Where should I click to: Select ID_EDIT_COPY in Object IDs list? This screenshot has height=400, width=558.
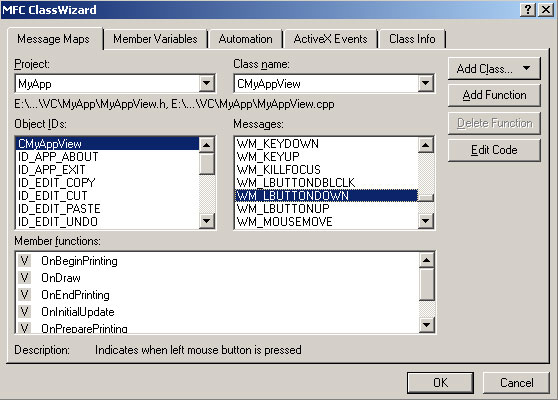click(57, 183)
